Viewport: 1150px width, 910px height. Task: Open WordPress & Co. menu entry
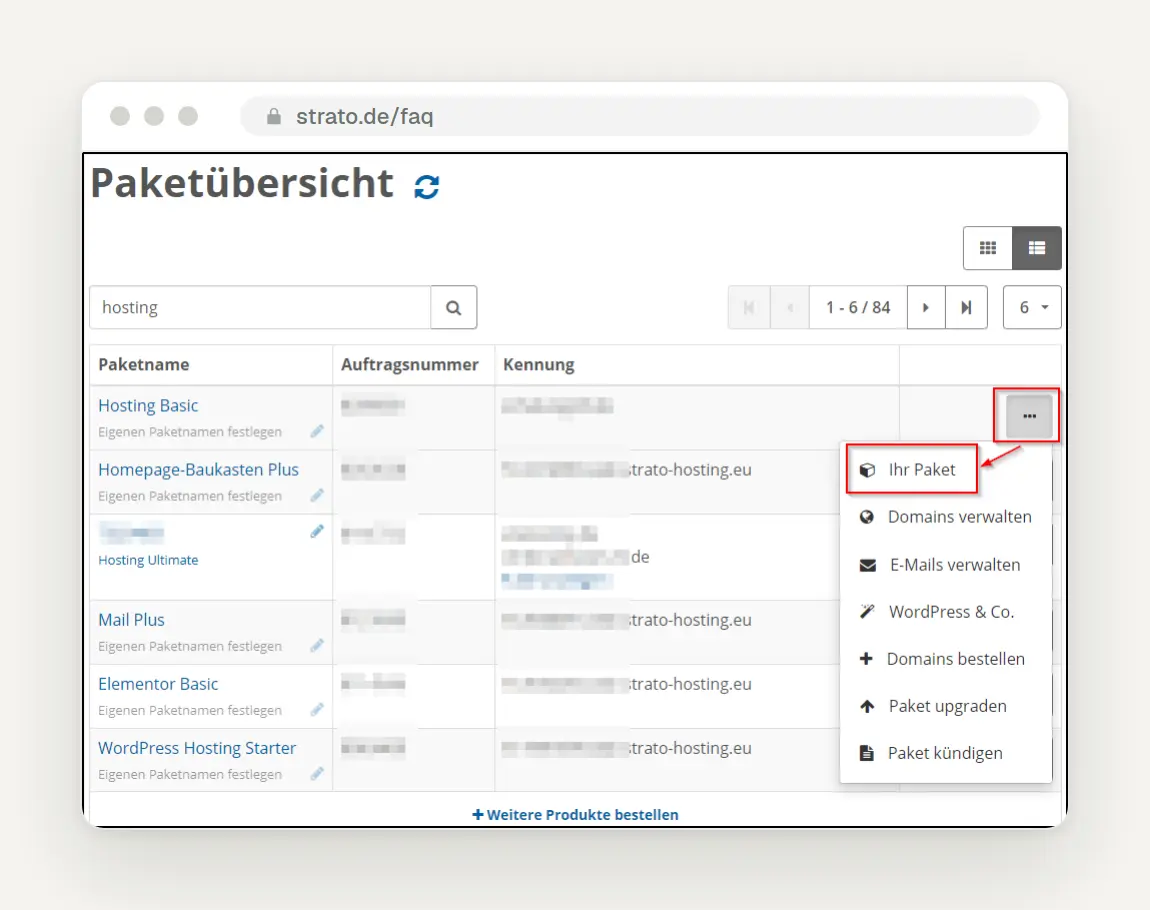coord(946,612)
